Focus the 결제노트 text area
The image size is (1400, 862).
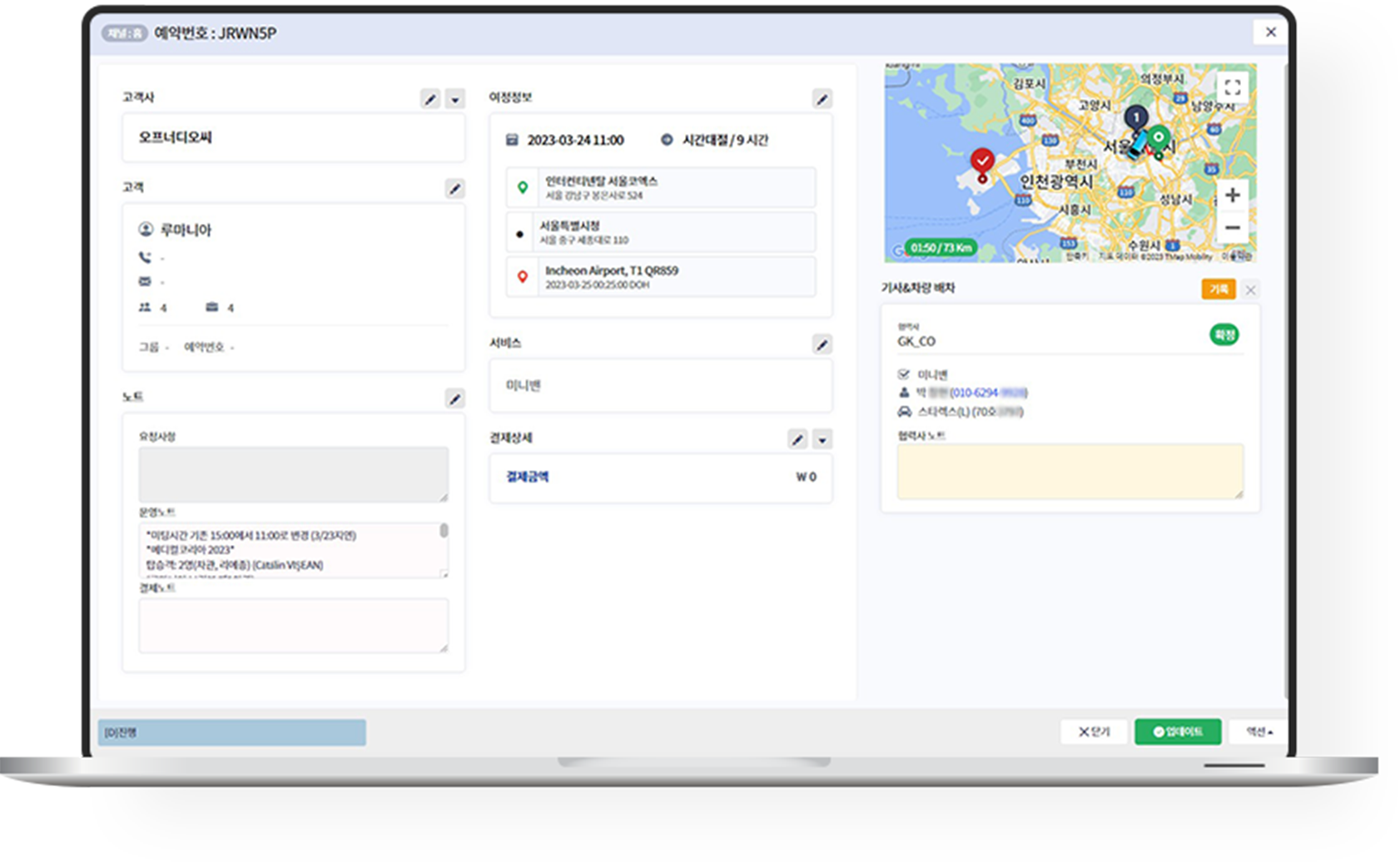[x=294, y=626]
